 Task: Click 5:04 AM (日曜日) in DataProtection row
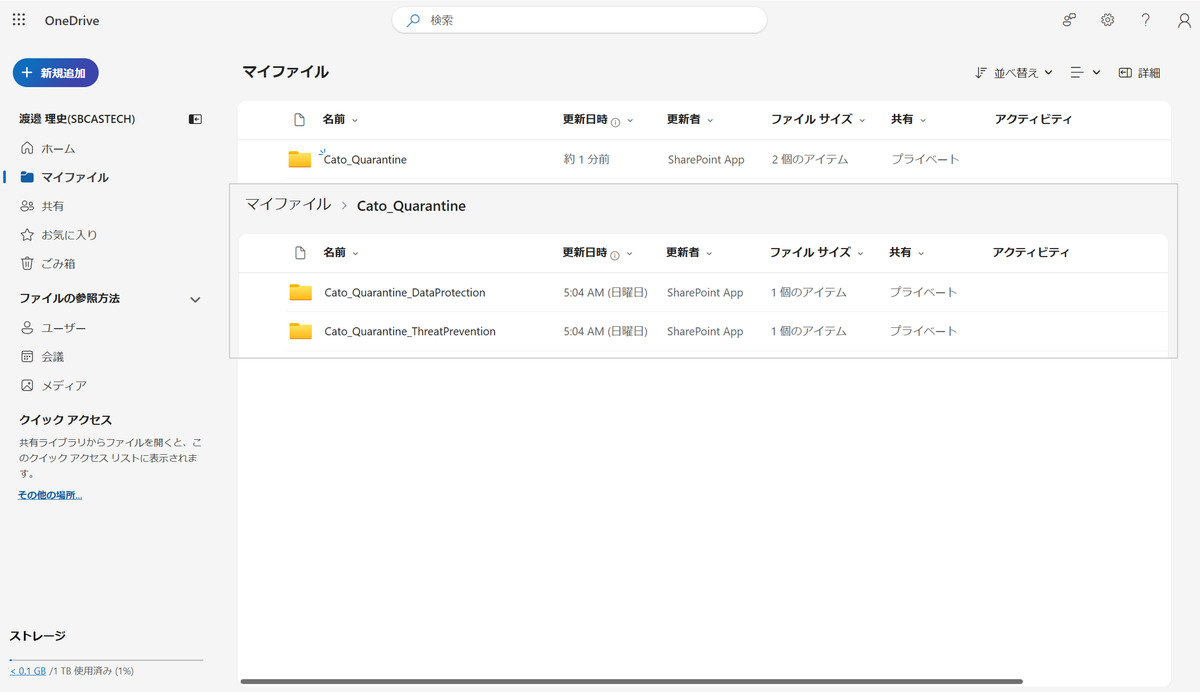tap(606, 293)
